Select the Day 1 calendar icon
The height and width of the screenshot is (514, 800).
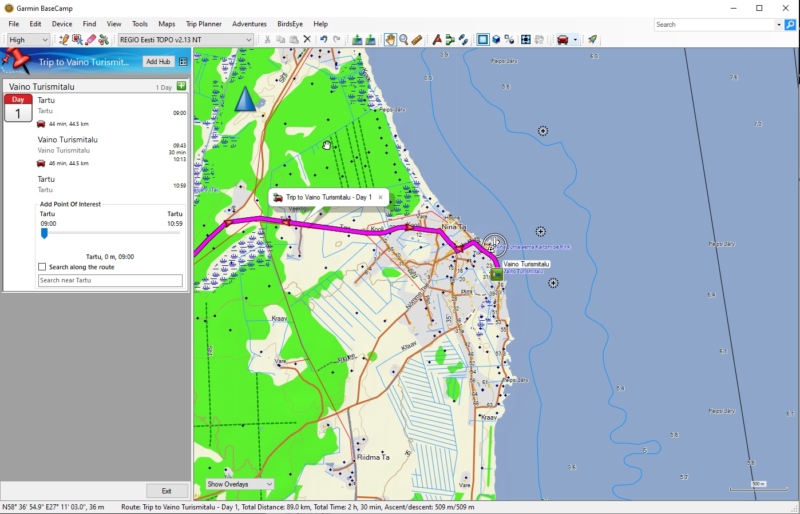(18, 108)
